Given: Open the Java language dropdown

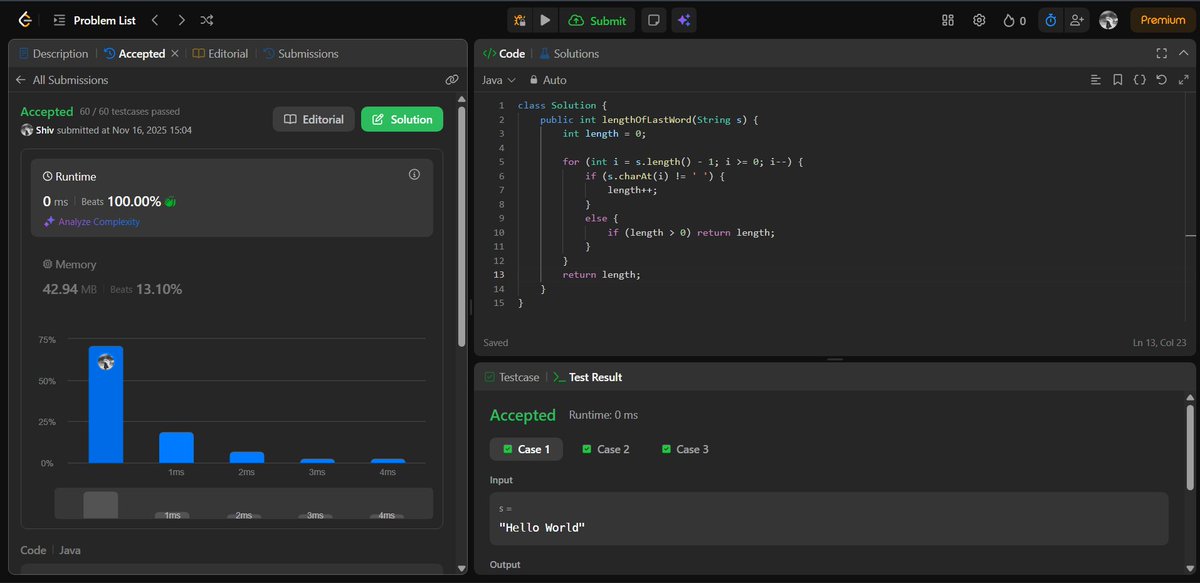Looking at the screenshot, I should pos(498,80).
